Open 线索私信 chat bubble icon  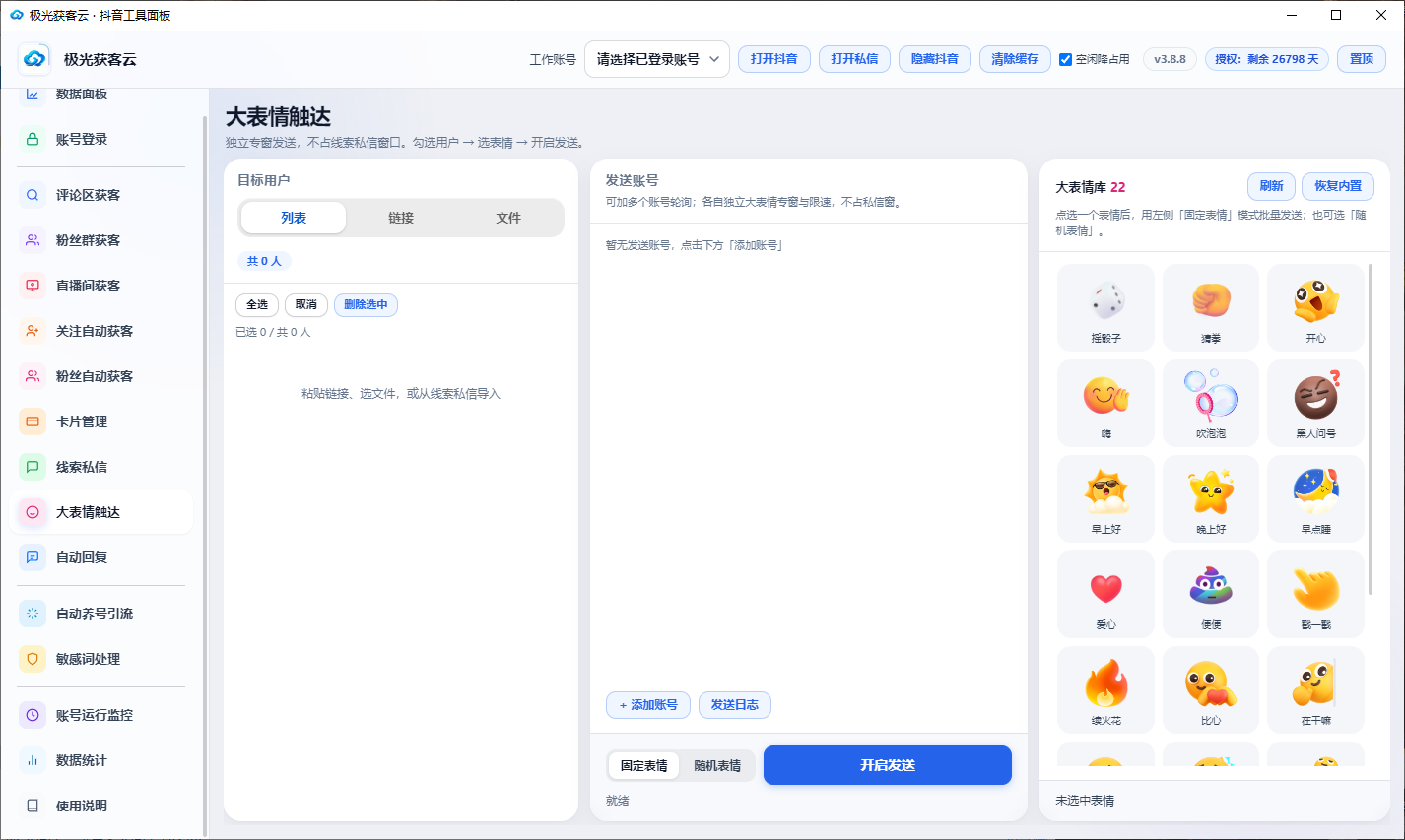pyautogui.click(x=33, y=467)
